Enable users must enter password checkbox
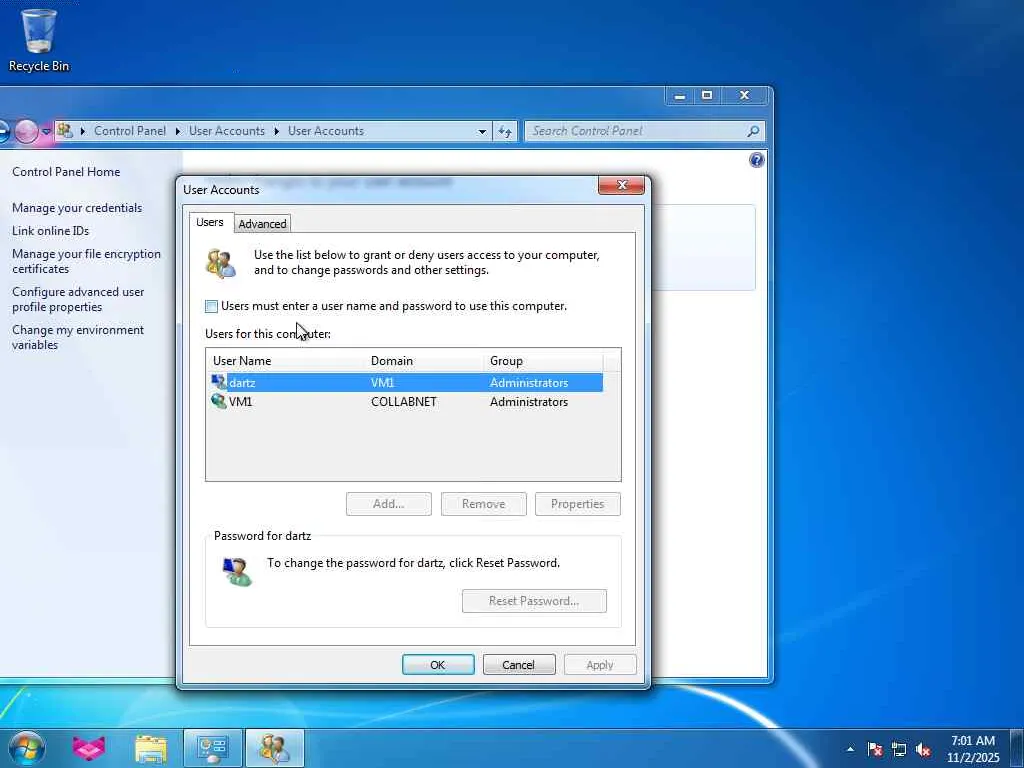Screen dimensions: 1024x768 click(x=212, y=306)
